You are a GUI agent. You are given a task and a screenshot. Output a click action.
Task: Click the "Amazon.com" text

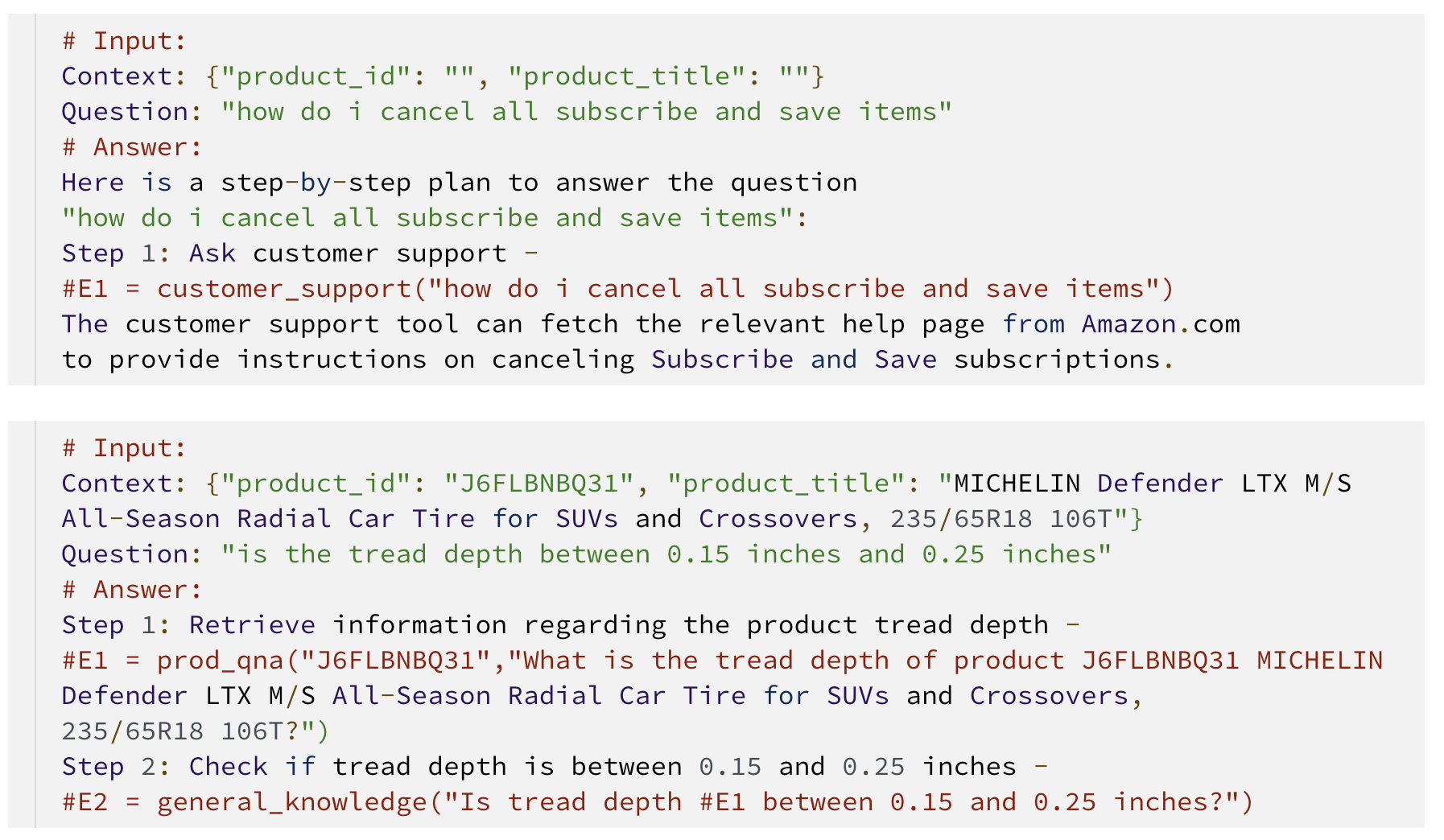pyautogui.click(x=1160, y=324)
